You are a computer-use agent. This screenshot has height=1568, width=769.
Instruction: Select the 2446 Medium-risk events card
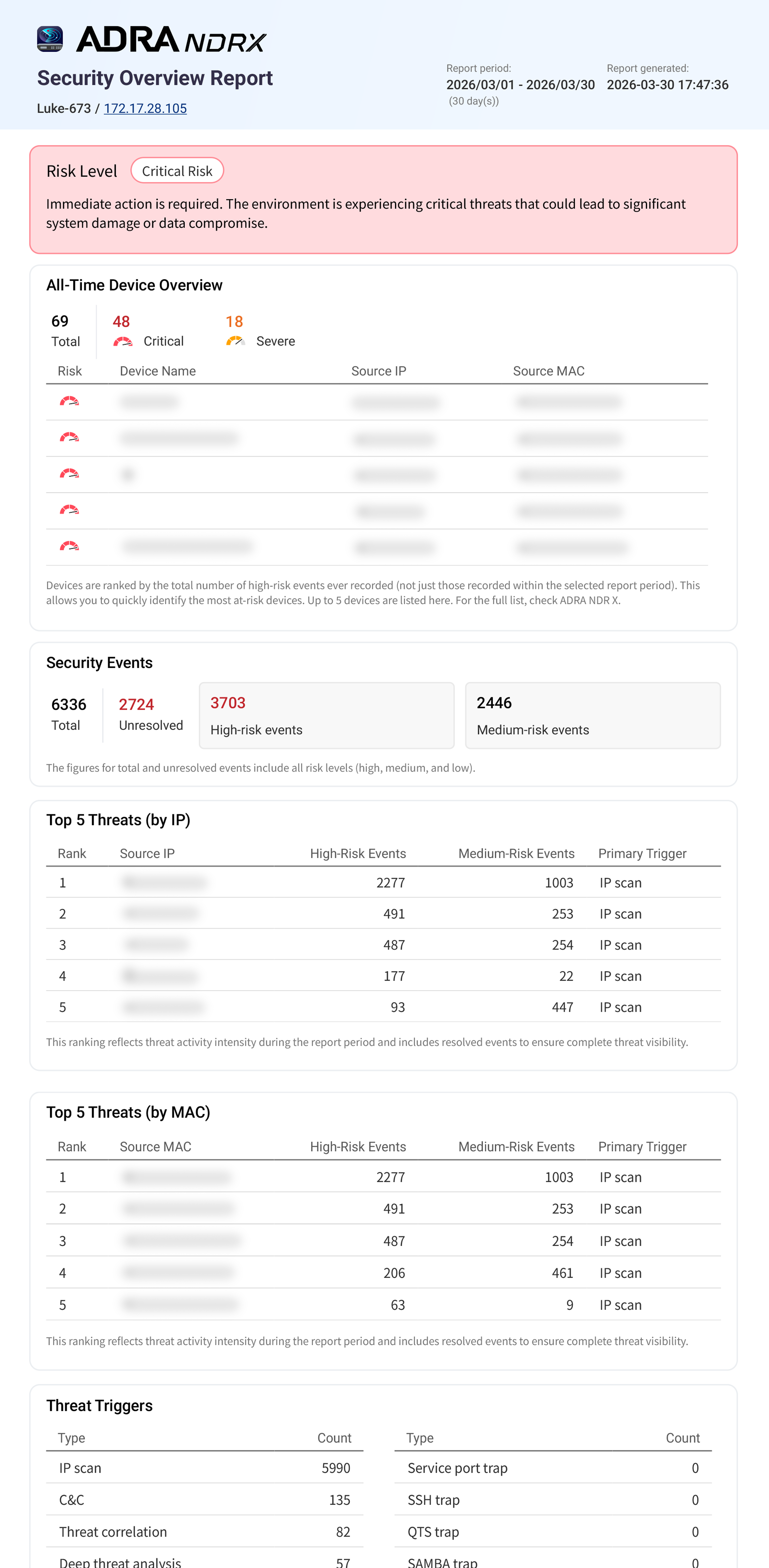point(592,715)
